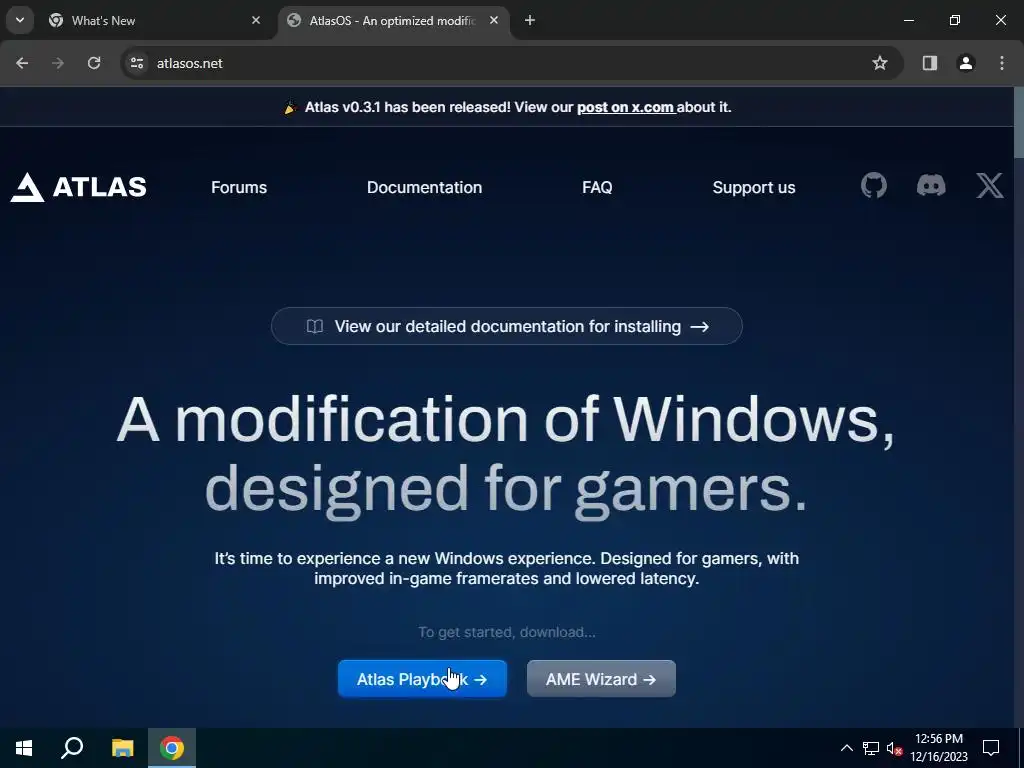
Task: Click the site information icon beside URL
Action: point(137,63)
